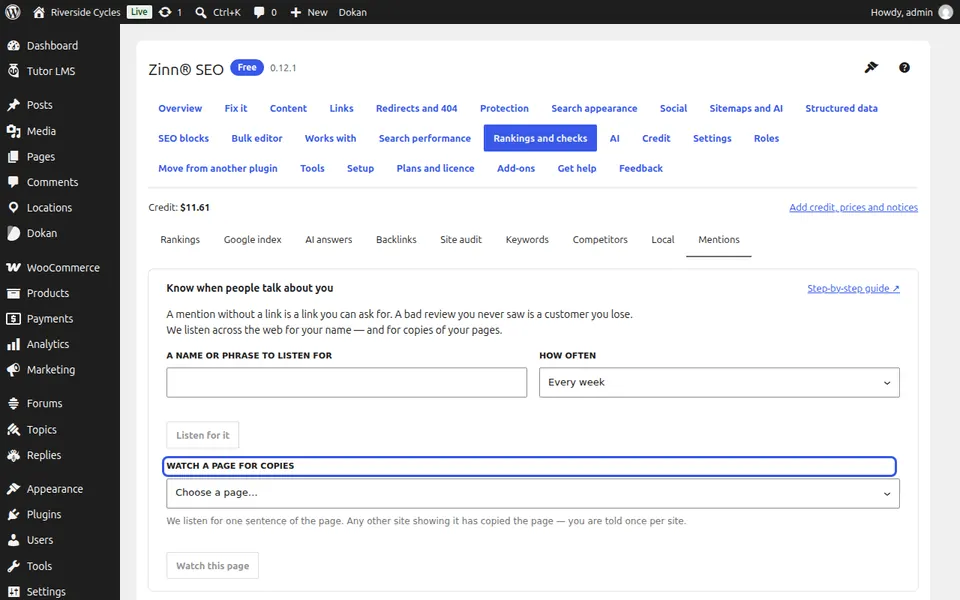Viewport: 960px width, 600px height.
Task: Open the Locations sidebar icon
Action: point(13,208)
